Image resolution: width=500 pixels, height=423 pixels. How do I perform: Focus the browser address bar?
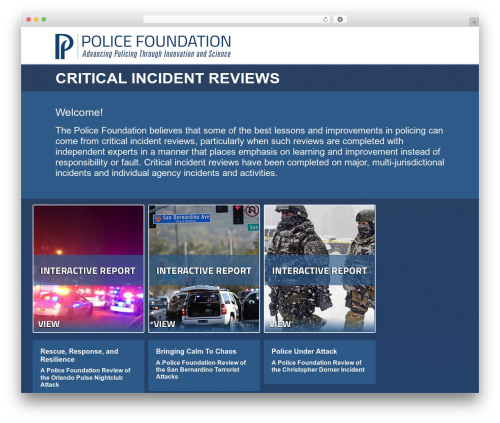(237, 19)
